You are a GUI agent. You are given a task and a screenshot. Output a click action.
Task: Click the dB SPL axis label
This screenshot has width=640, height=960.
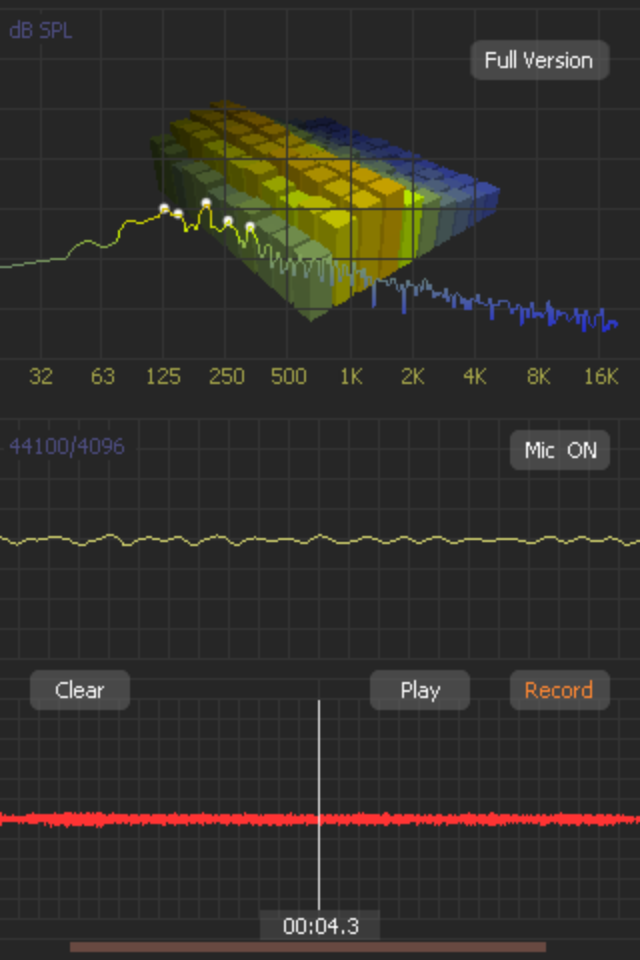click(x=40, y=31)
